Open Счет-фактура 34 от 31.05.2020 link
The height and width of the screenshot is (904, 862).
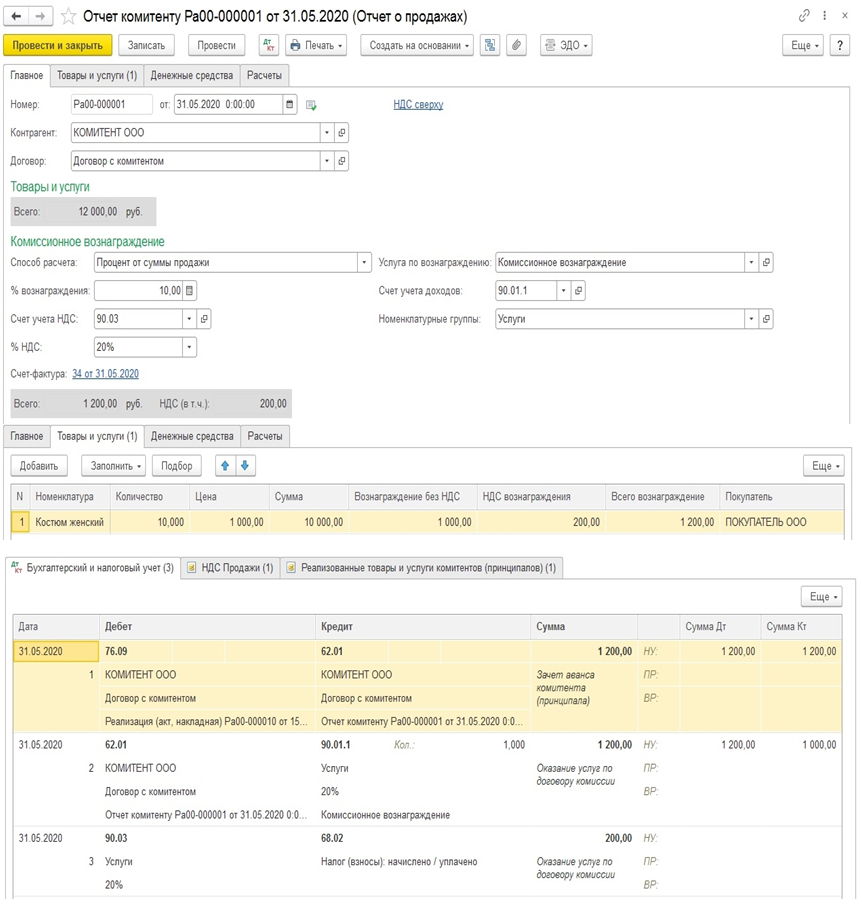tap(105, 374)
